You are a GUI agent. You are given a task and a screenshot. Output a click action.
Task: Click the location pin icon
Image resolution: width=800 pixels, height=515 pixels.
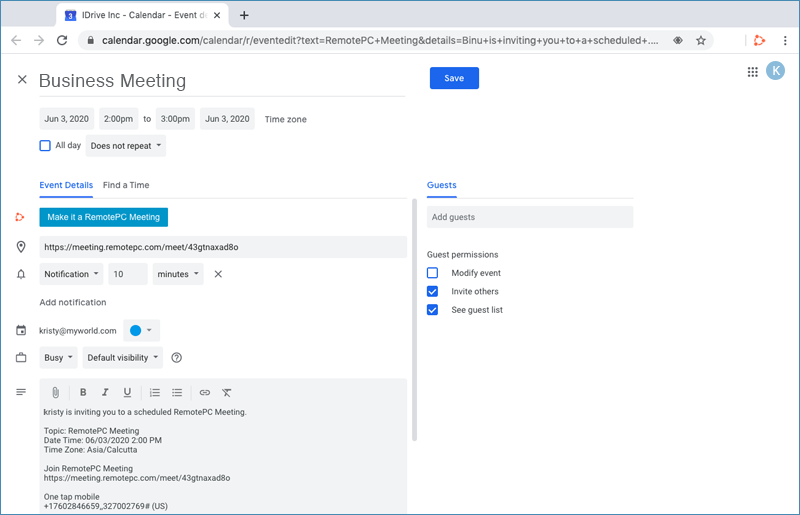[x=21, y=247]
